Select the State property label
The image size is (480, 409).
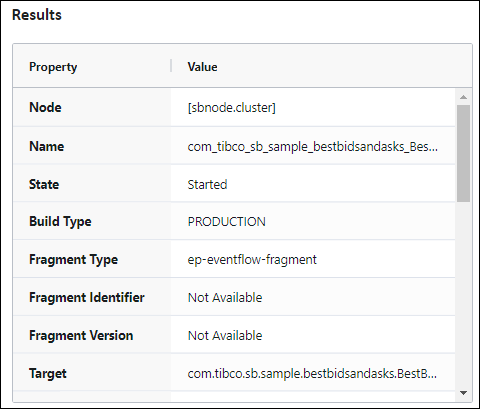pos(44,184)
